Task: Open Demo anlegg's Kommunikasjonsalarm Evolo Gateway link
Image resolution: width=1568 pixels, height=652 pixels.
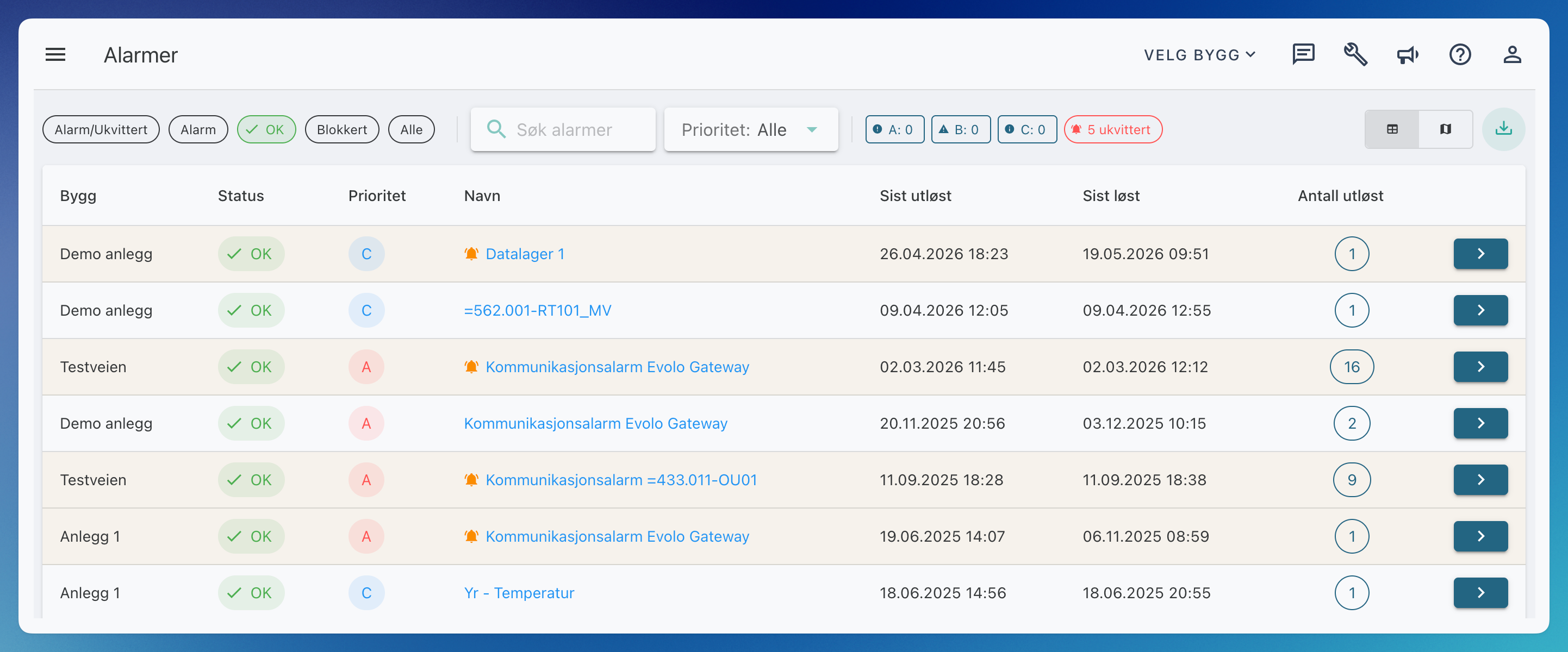Action: [595, 423]
